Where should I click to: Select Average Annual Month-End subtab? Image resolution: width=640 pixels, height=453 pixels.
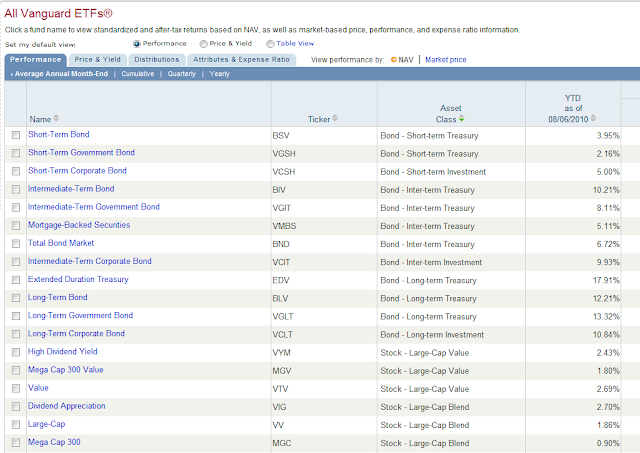[59, 74]
